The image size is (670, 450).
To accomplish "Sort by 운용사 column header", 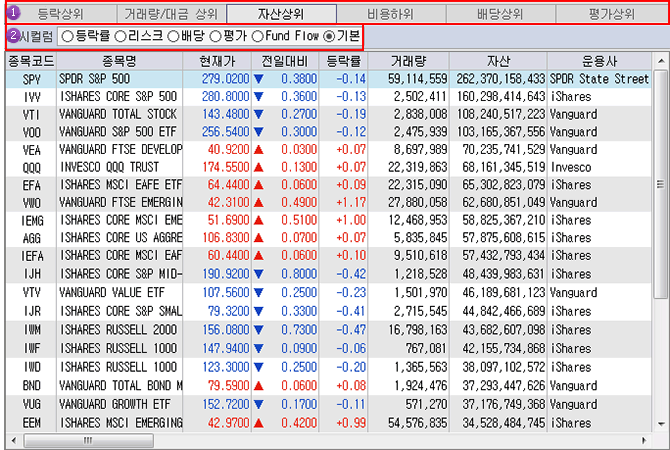I will click(x=599, y=61).
